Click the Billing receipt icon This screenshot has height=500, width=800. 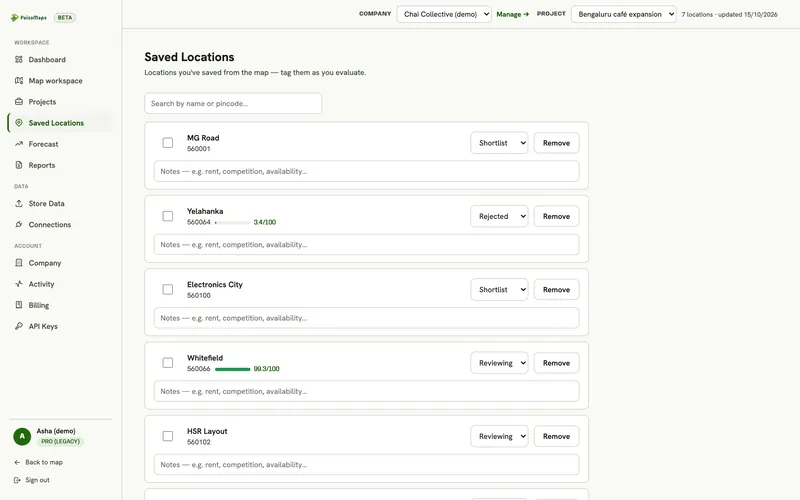(x=19, y=305)
